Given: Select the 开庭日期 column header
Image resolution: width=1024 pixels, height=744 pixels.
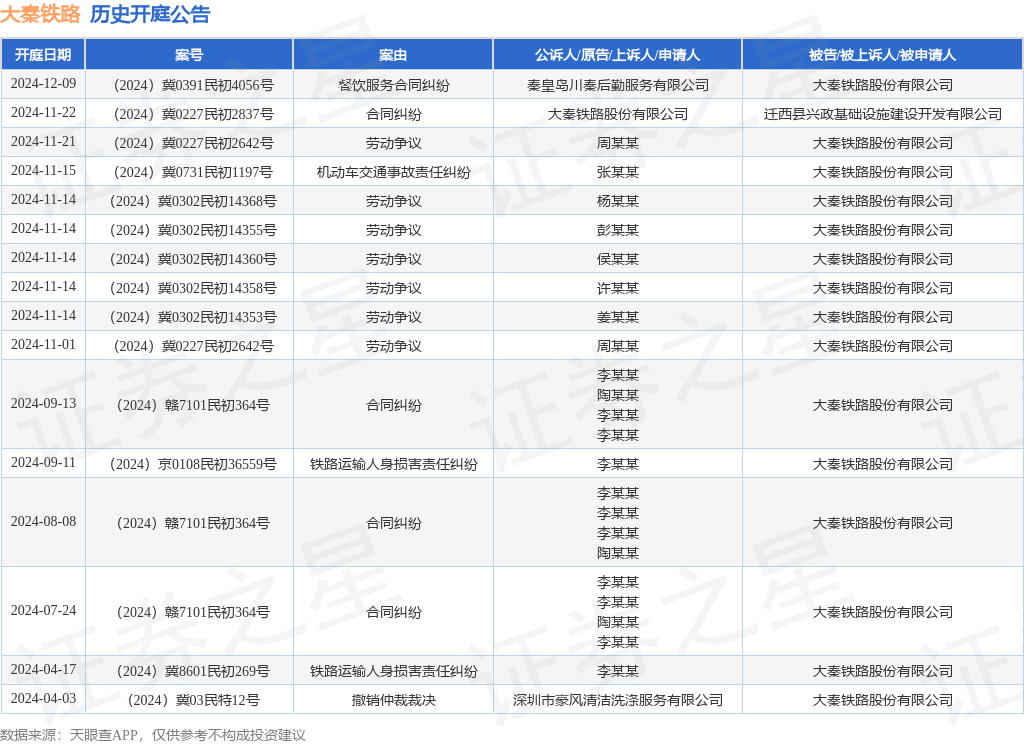Looking at the screenshot, I should pos(43,55).
